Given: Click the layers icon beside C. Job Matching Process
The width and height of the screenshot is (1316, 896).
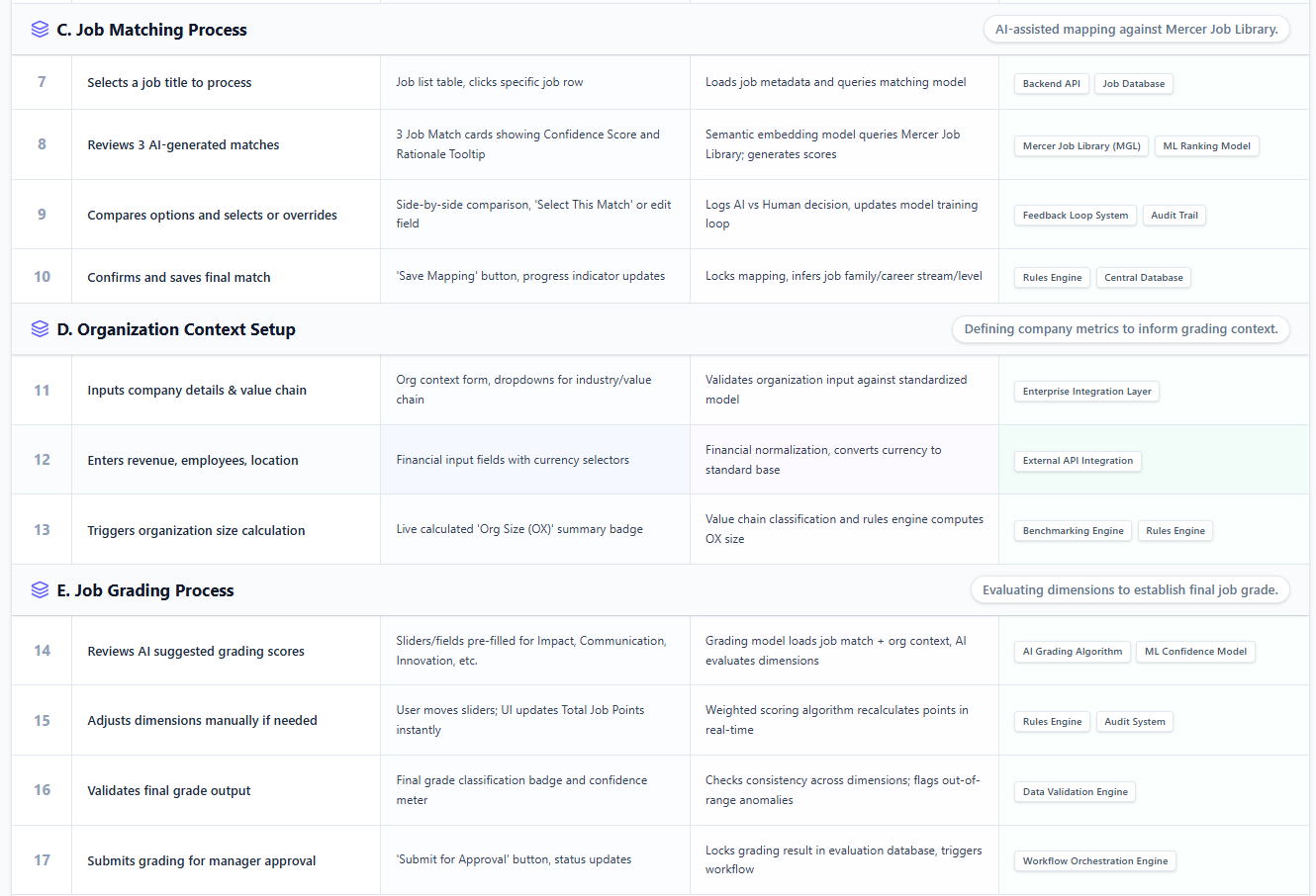Looking at the screenshot, I should pos(40,30).
